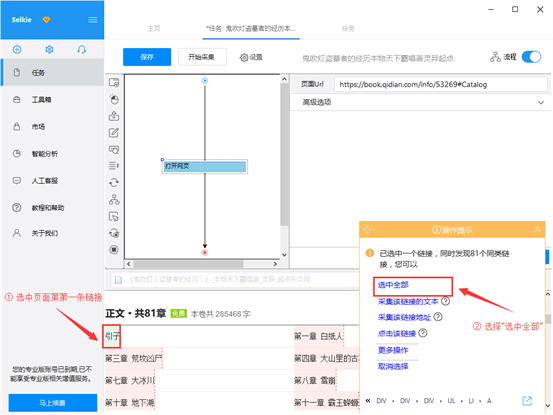
Task: Expand DOM path with double left arrow
Action: pyautogui.click(x=368, y=401)
